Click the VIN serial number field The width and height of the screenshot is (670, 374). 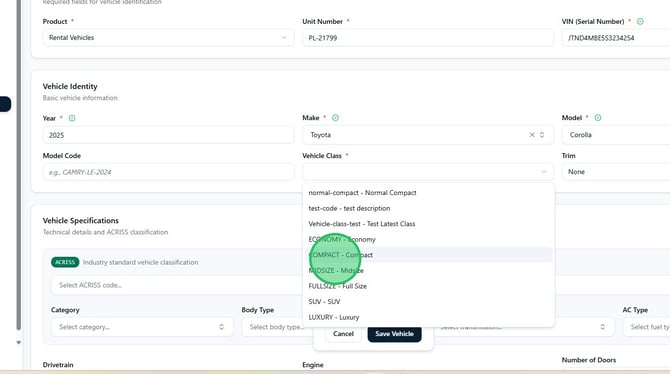(x=616, y=38)
